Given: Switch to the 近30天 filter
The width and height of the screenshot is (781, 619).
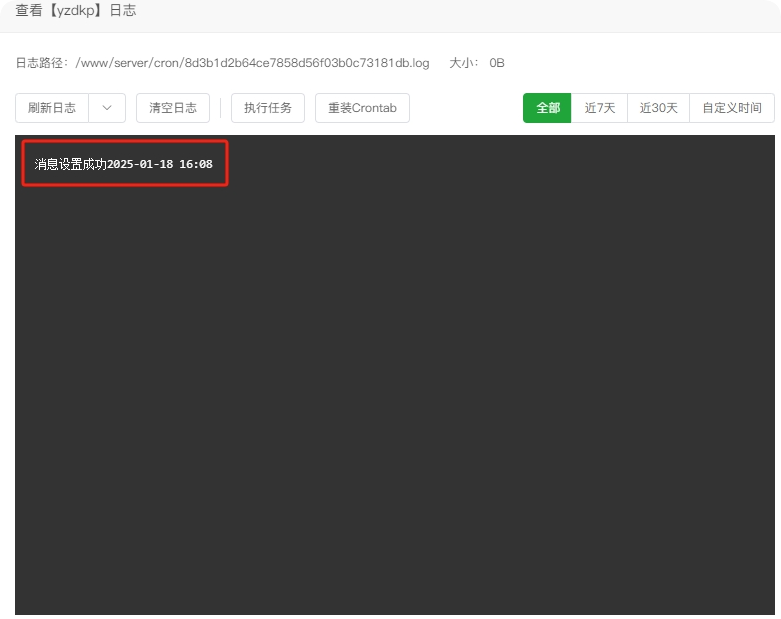Looking at the screenshot, I should click(658, 108).
